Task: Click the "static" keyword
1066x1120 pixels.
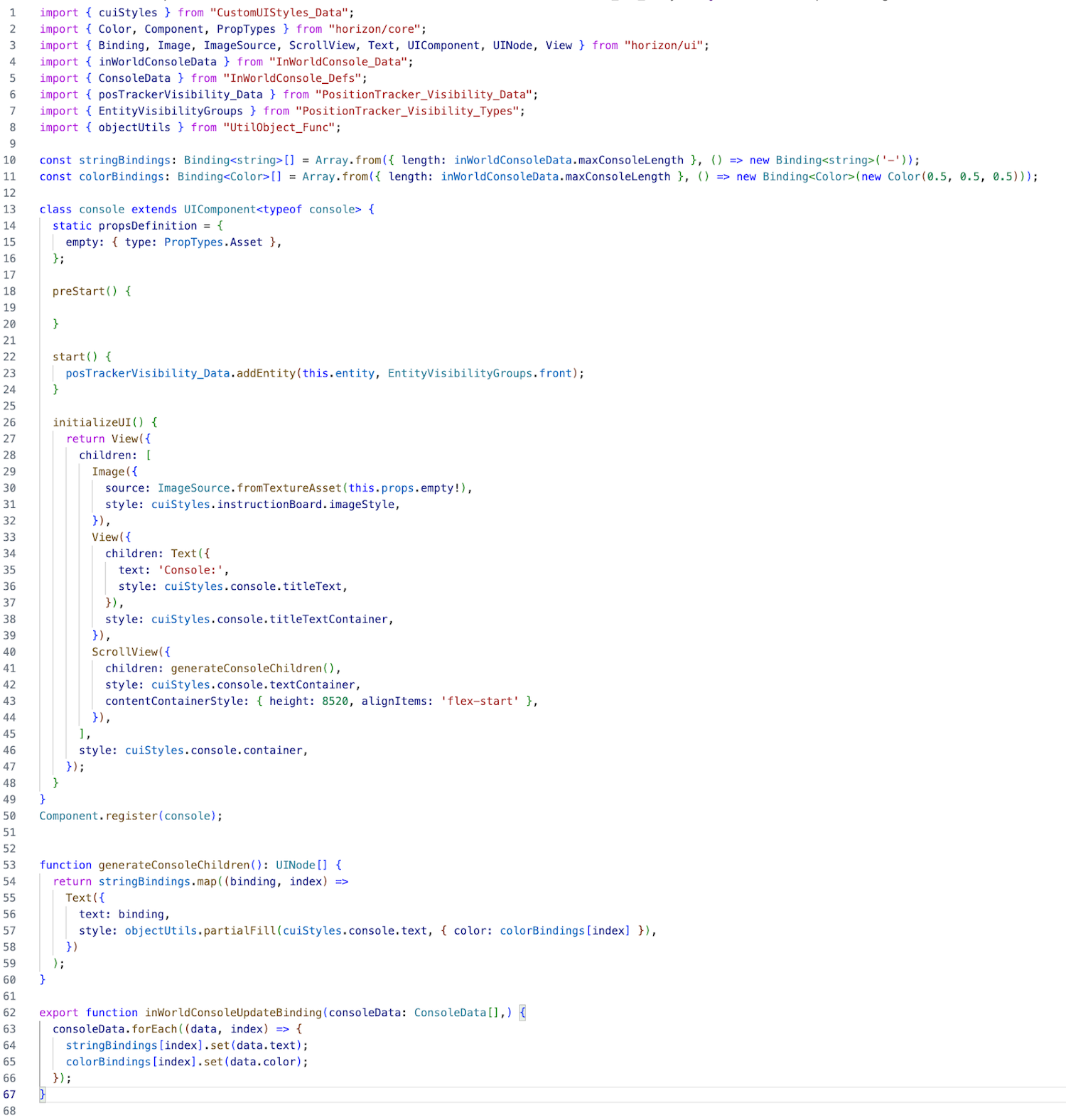Action: 72,225
